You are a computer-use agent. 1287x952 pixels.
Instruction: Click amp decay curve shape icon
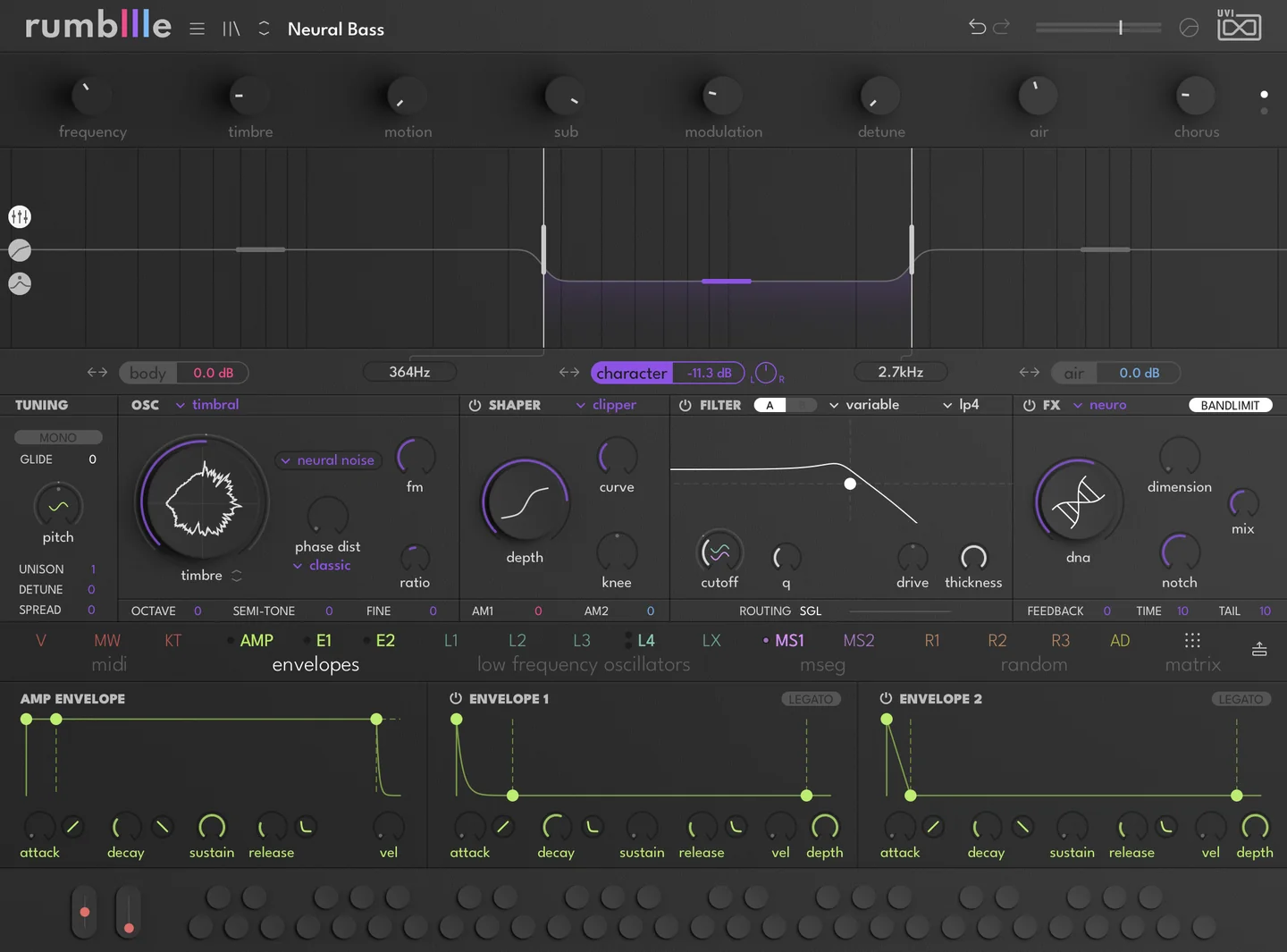pyautogui.click(x=163, y=827)
